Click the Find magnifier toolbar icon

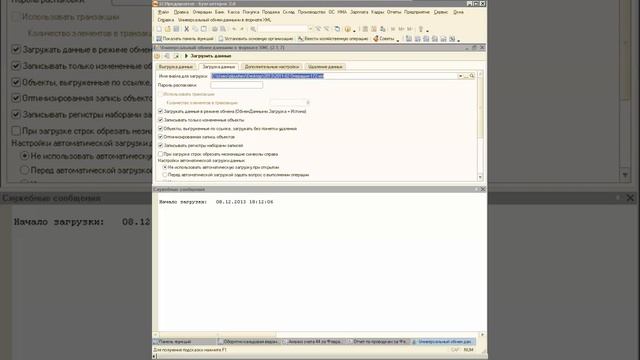click(253, 29)
